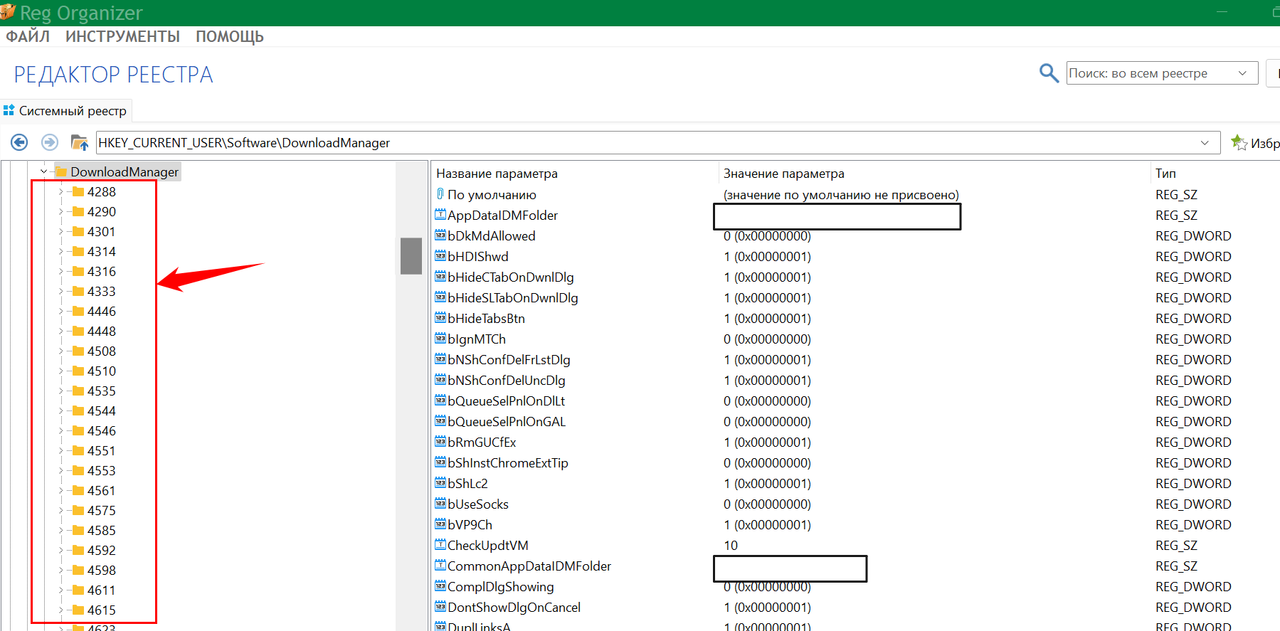Viewport: 1280px width, 631px height.
Task: Select the bQueueSelPnlOnGAL parameter name
Action: [506, 422]
